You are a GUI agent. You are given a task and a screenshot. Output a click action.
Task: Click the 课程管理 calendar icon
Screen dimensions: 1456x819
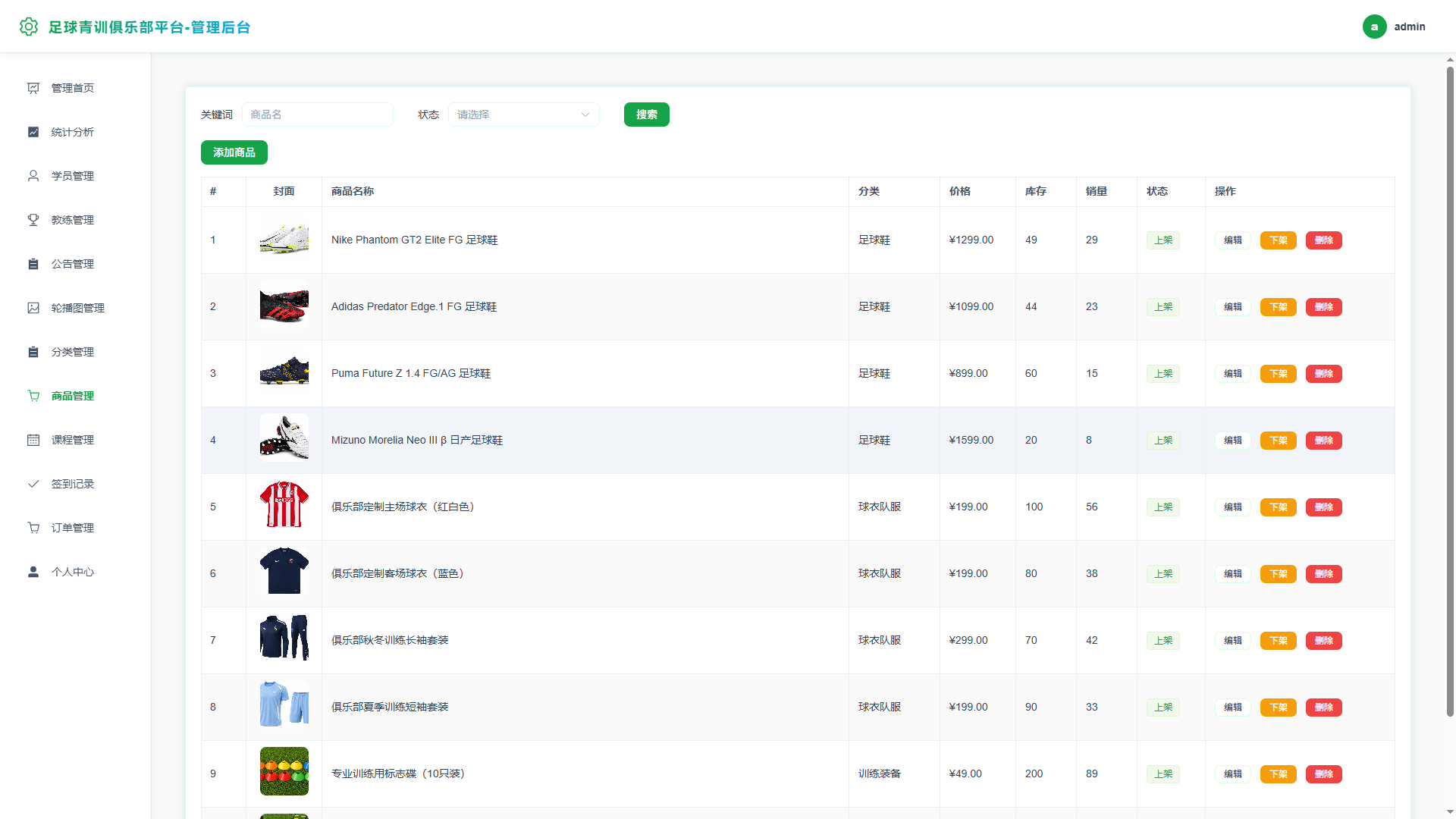click(33, 440)
